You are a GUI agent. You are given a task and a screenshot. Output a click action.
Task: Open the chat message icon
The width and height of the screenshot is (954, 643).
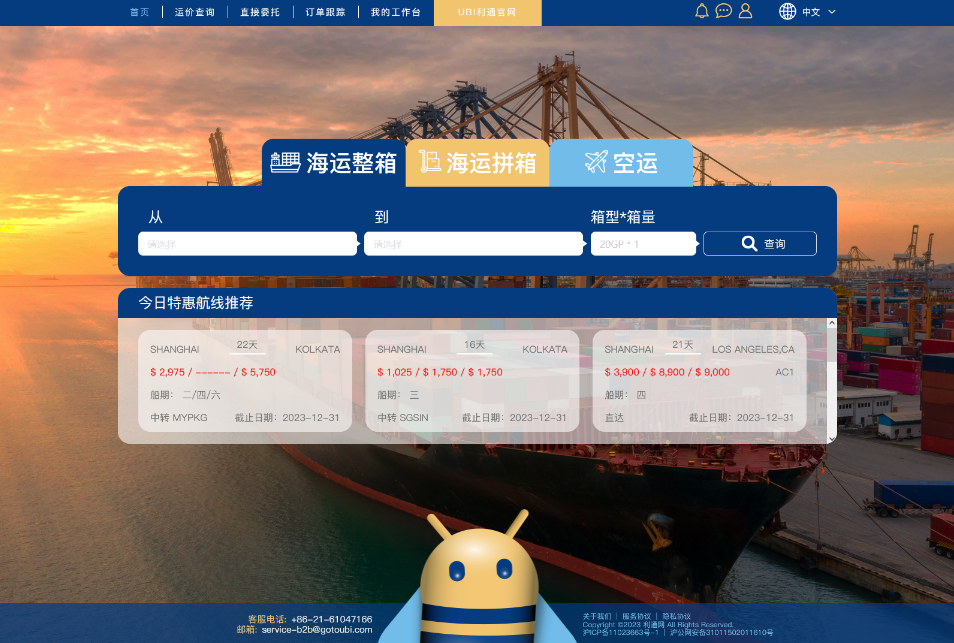point(723,10)
